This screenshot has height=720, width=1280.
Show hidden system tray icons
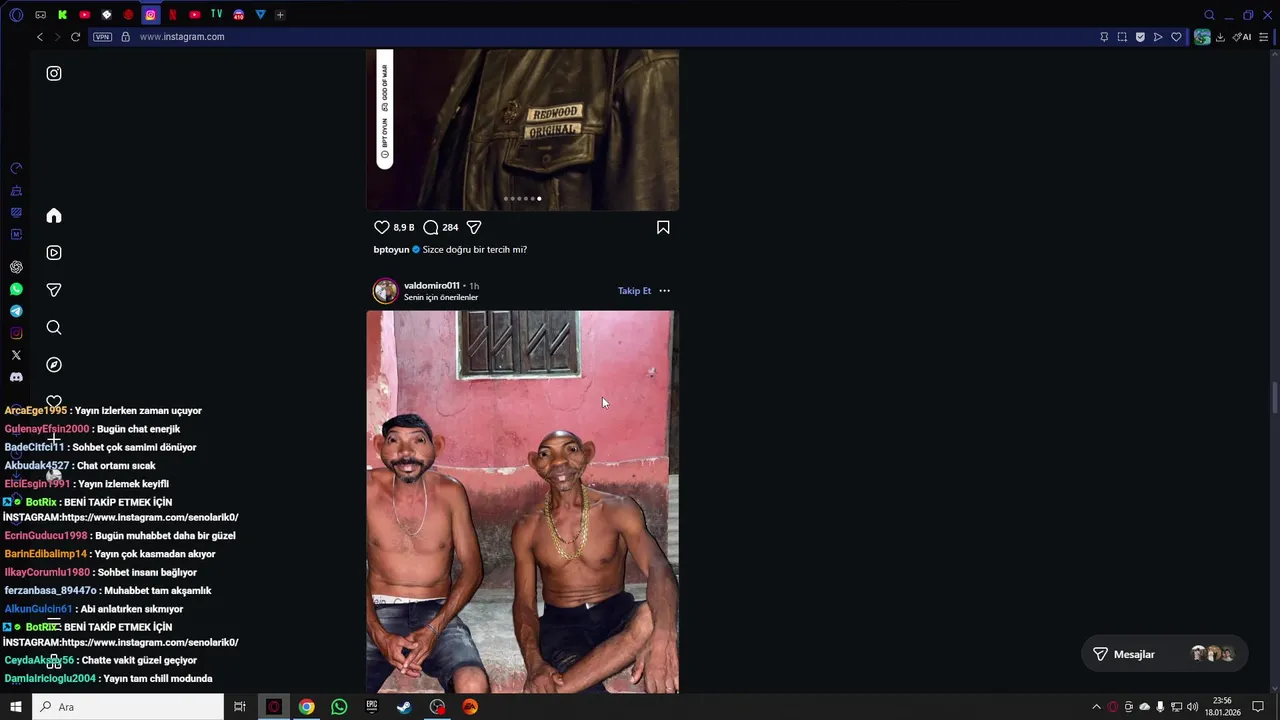(x=1096, y=707)
